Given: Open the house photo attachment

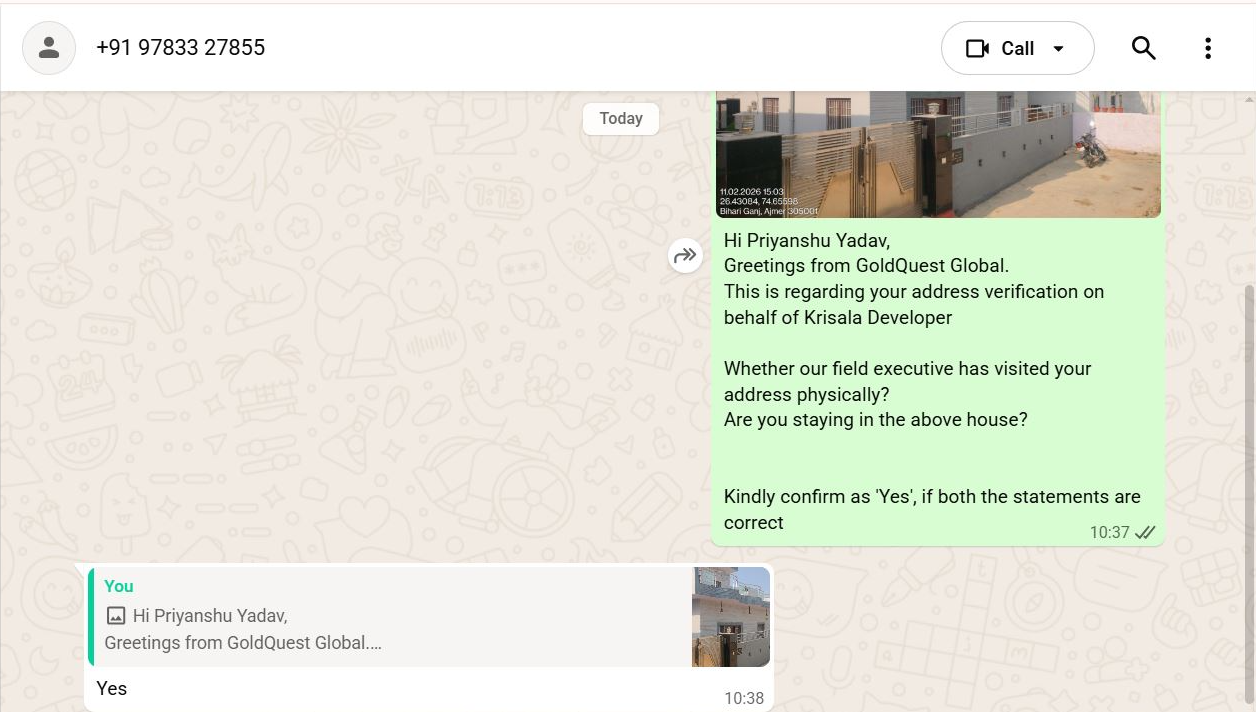Looking at the screenshot, I should click(938, 154).
